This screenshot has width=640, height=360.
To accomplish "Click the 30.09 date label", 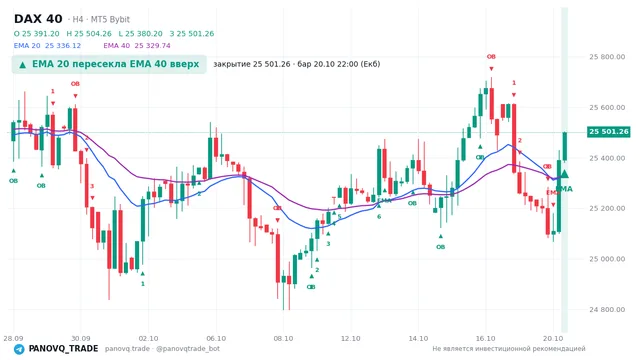I will click(x=80, y=338).
